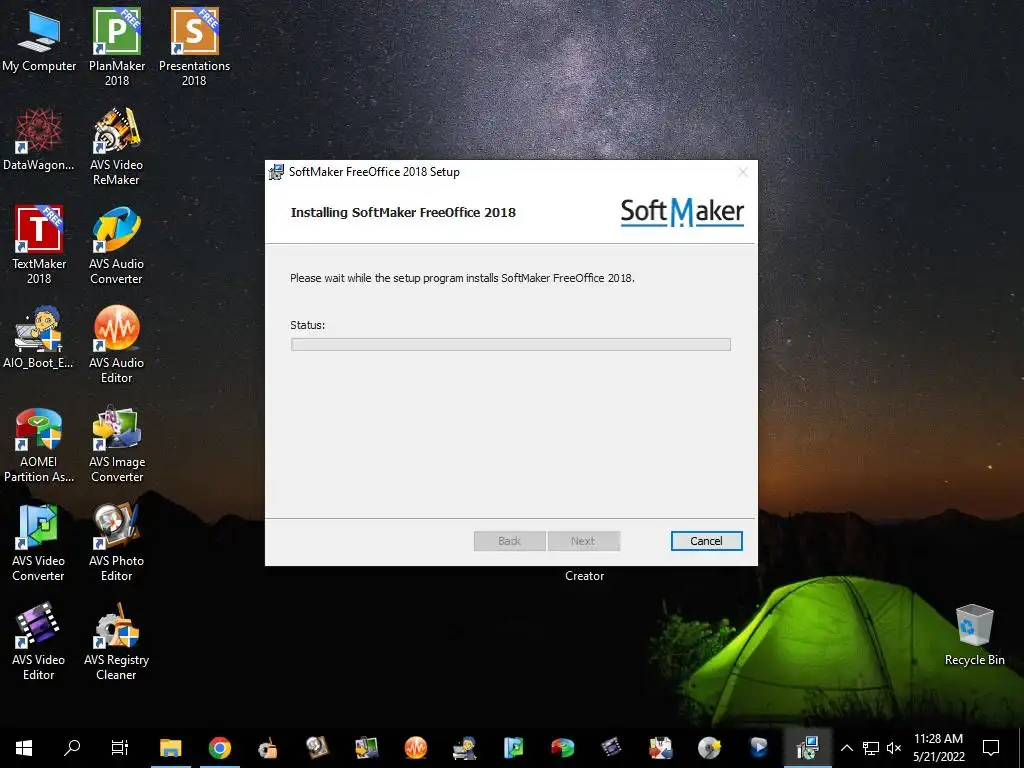Click the disabled Next button
The height and width of the screenshot is (768, 1024).
pyautogui.click(x=583, y=541)
